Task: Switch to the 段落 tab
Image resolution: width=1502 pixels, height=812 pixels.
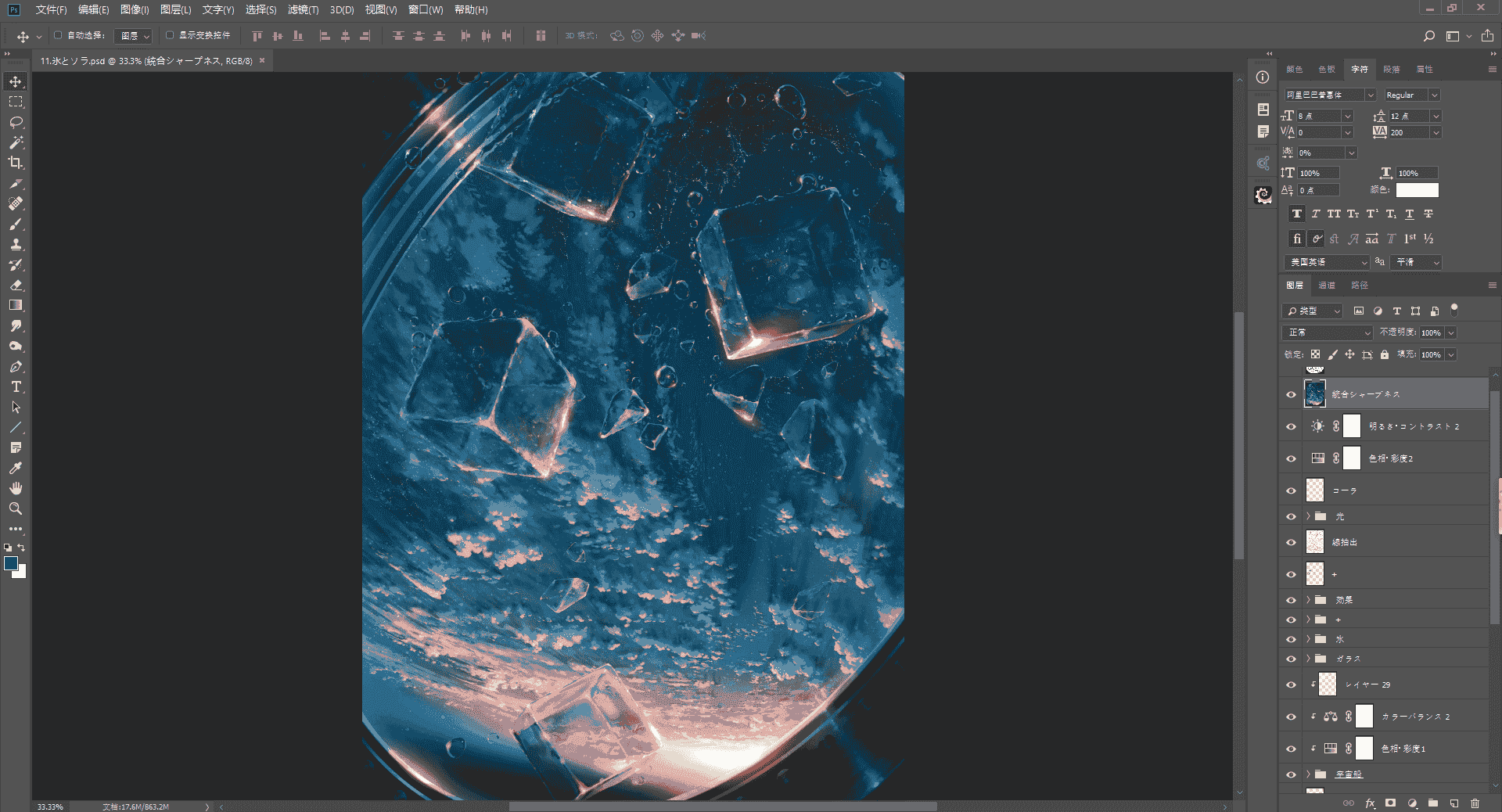Action: pos(1392,70)
